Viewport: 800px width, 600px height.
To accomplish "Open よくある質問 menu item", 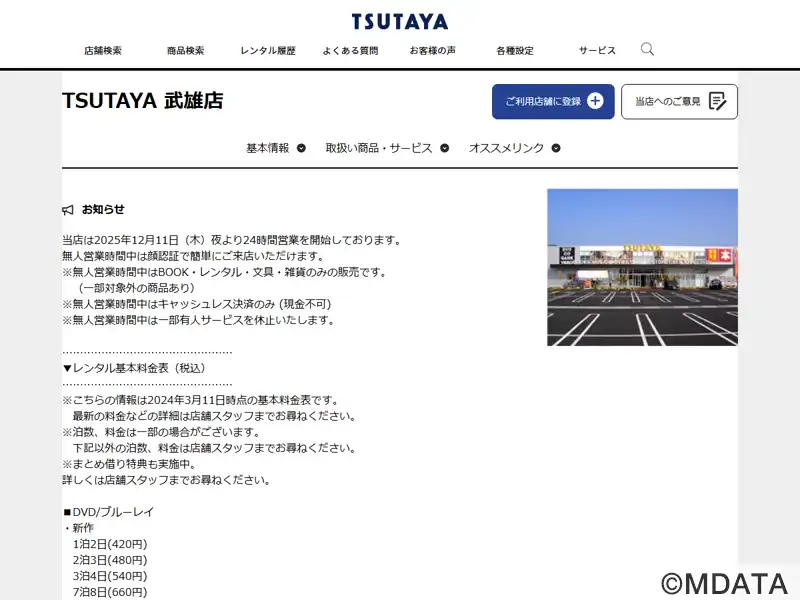I will [x=350, y=51].
